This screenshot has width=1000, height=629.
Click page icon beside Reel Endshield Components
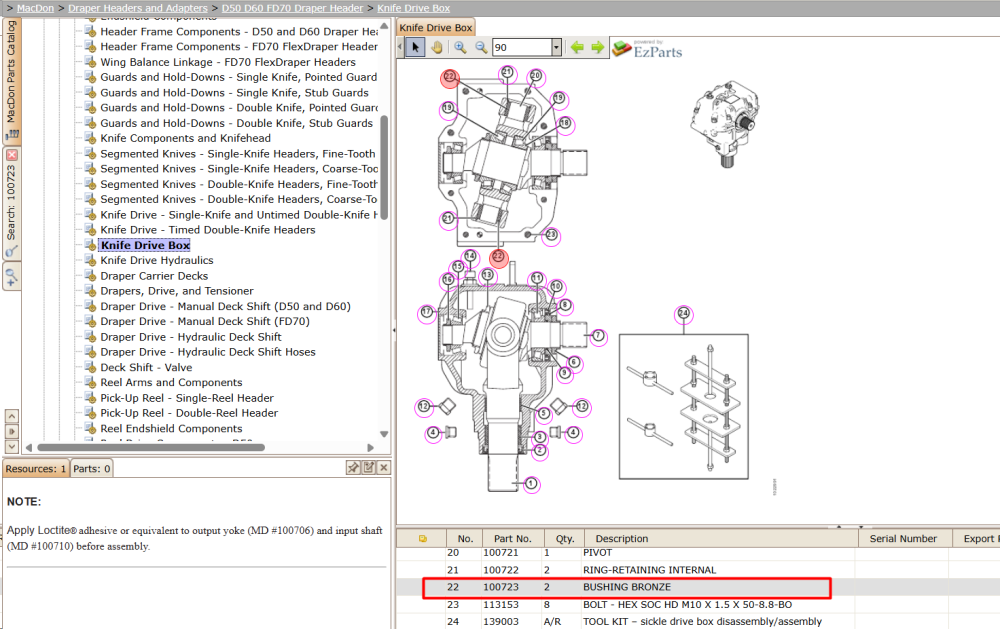pyautogui.click(x=90, y=429)
